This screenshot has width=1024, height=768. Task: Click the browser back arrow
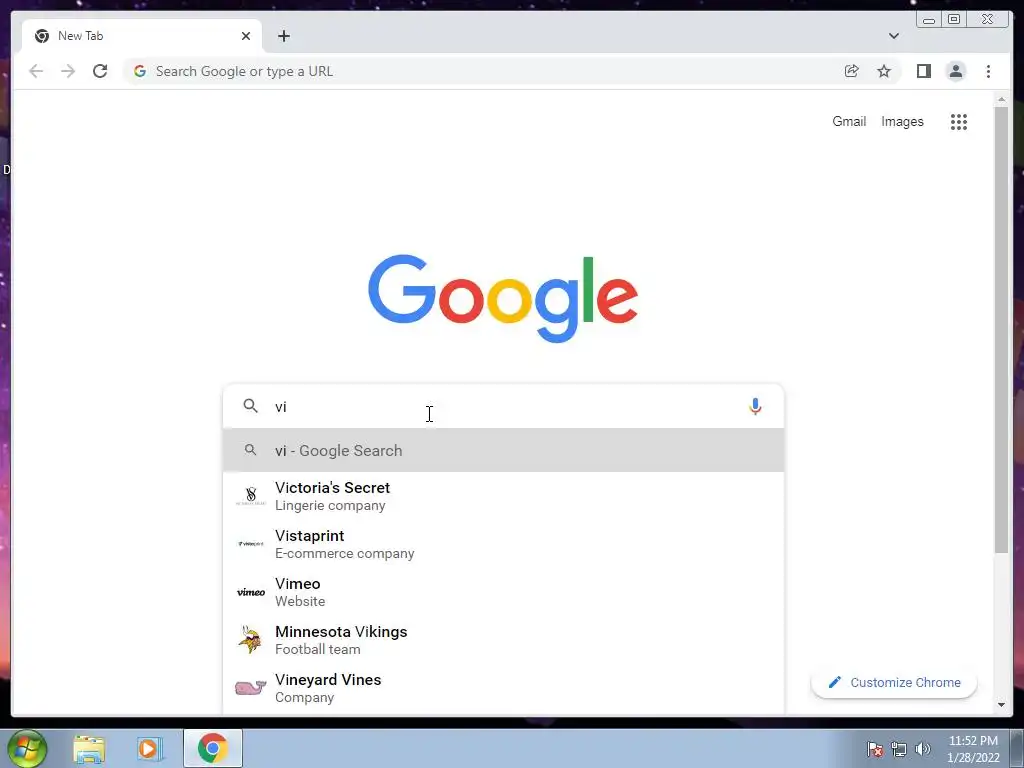(36, 71)
